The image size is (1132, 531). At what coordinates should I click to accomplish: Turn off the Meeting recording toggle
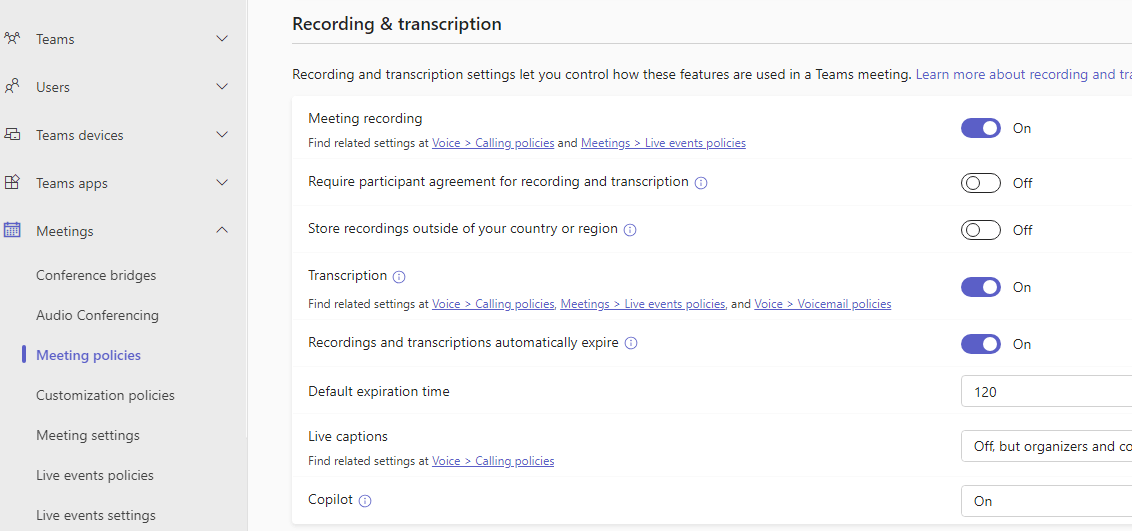[980, 128]
